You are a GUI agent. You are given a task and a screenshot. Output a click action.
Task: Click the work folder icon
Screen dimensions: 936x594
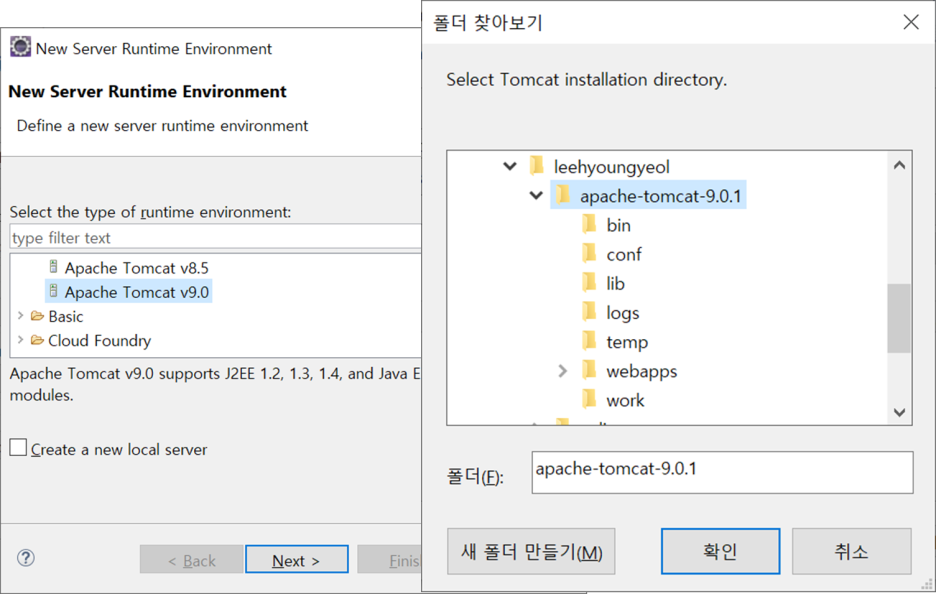pos(590,399)
